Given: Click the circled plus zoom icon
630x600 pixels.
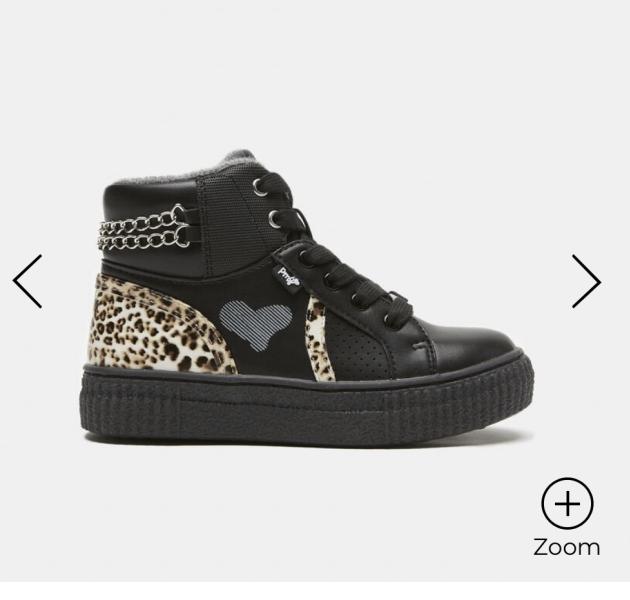Looking at the screenshot, I should coord(567,503).
